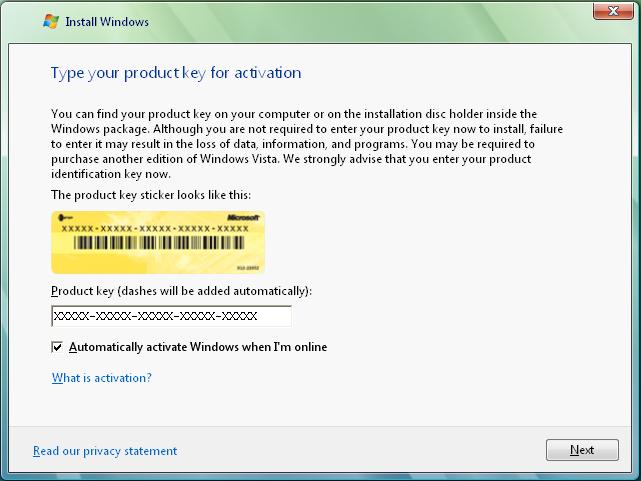
Task: Click the Microsoft logo on the sticker
Action: click(243, 217)
